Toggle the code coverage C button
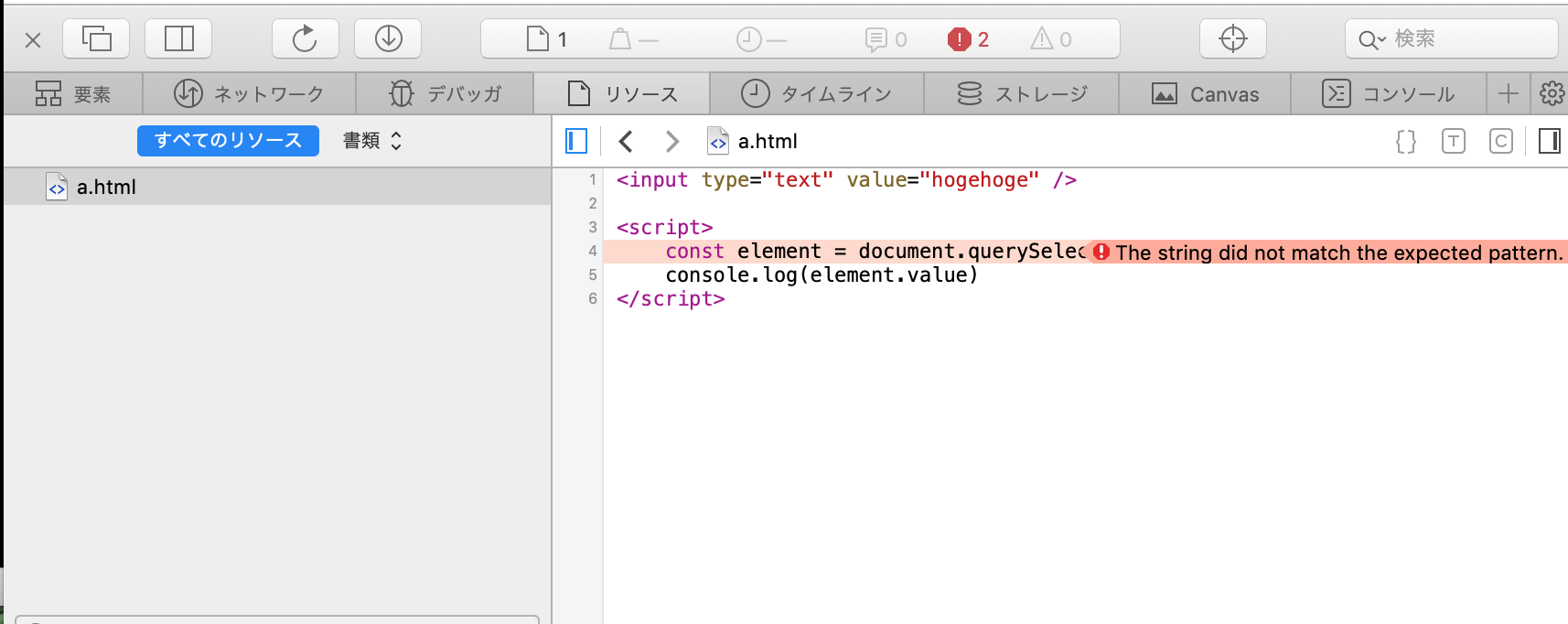Image resolution: width=1568 pixels, height=624 pixels. (1501, 141)
